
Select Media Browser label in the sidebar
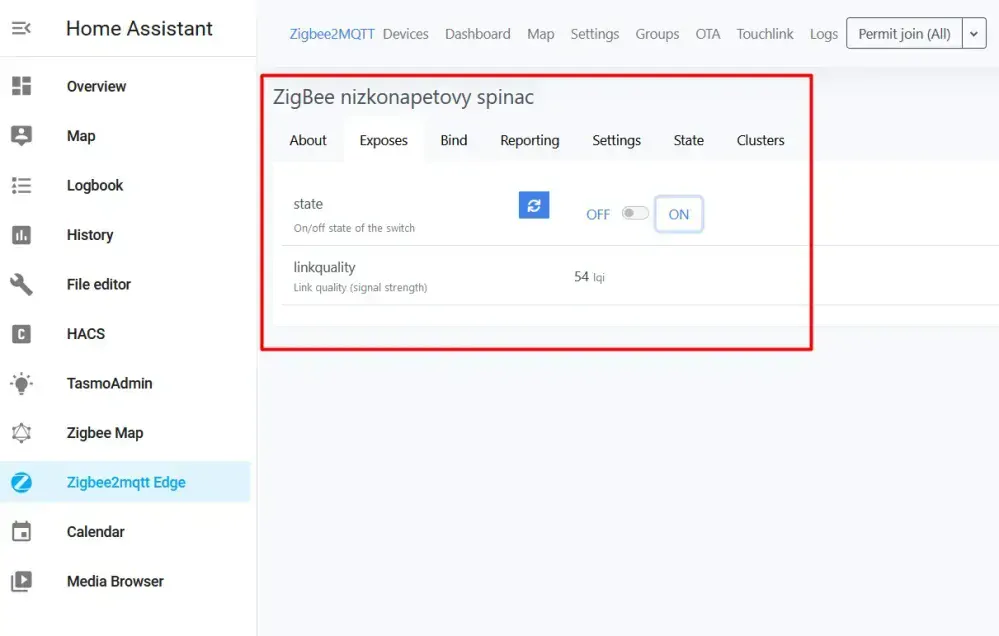115,581
